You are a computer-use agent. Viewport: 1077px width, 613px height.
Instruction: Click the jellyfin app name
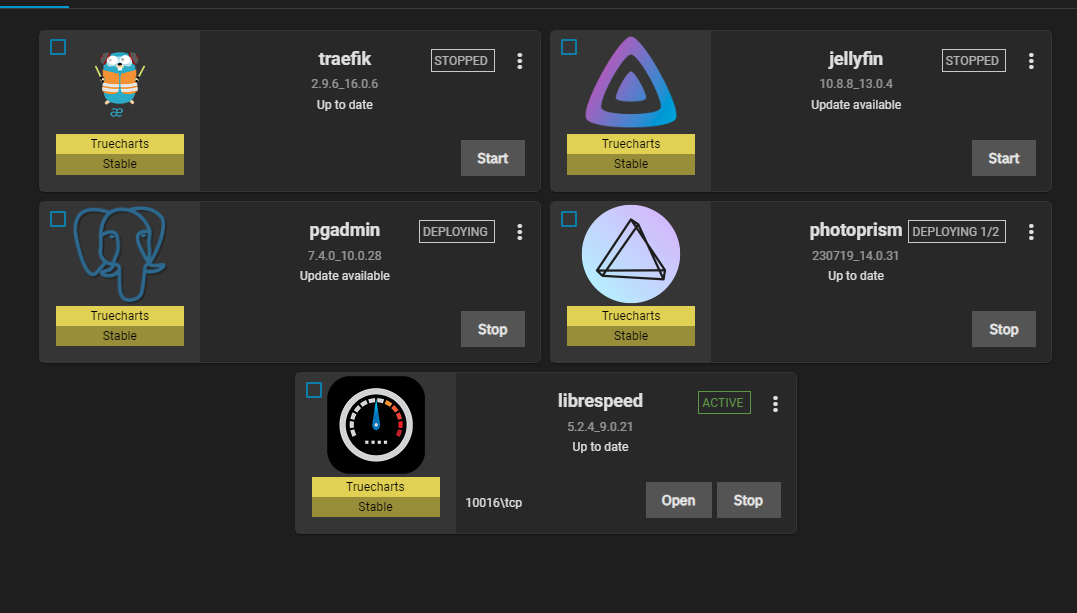856,60
